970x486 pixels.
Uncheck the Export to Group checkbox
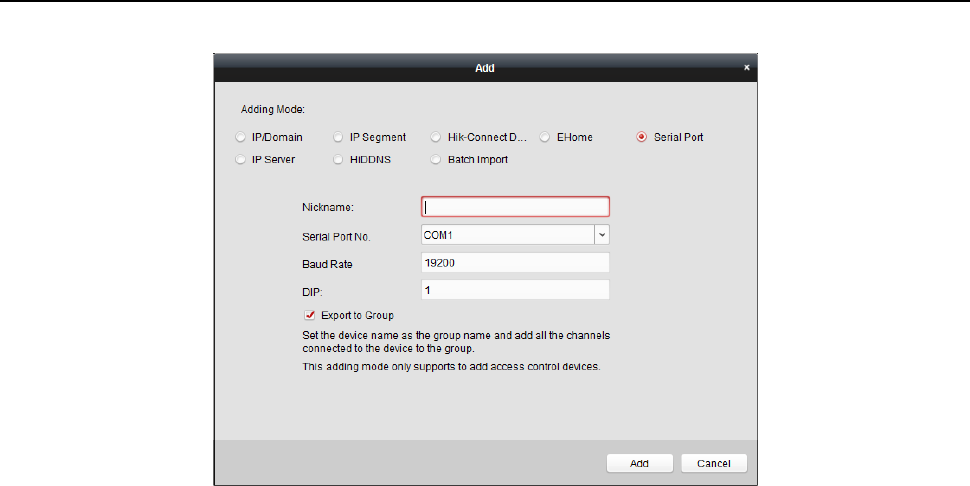point(310,315)
